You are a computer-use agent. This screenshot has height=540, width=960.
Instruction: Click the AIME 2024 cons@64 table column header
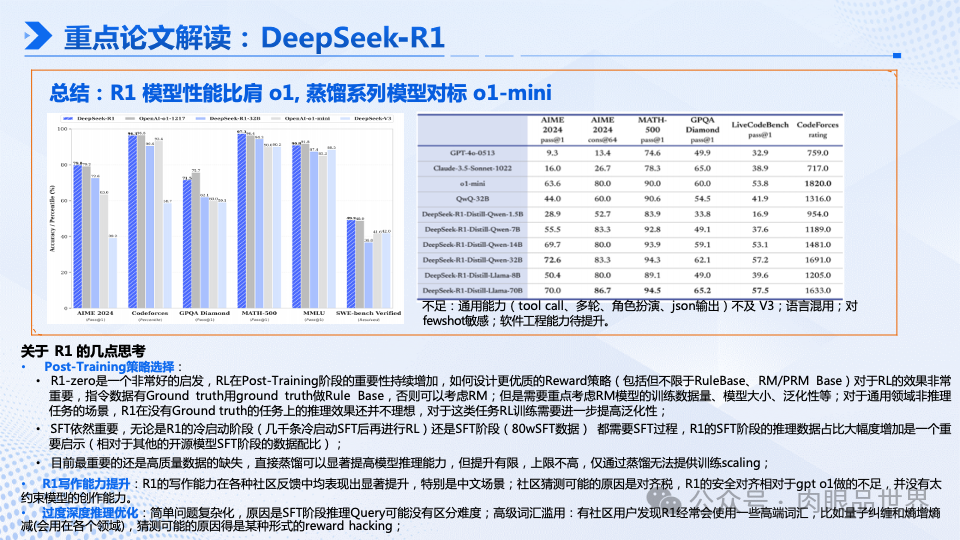[x=602, y=129]
